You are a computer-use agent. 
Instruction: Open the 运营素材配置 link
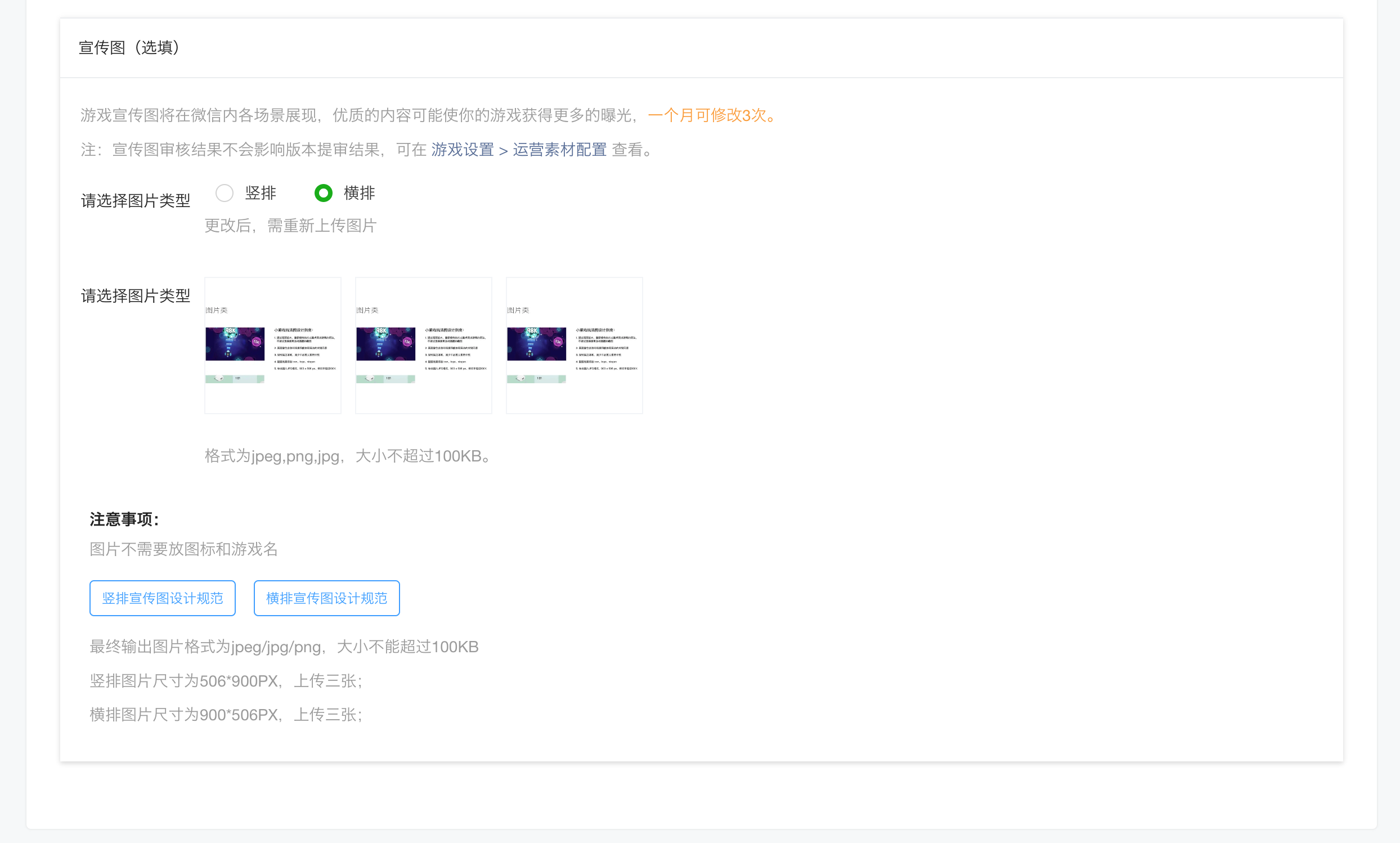click(x=559, y=150)
